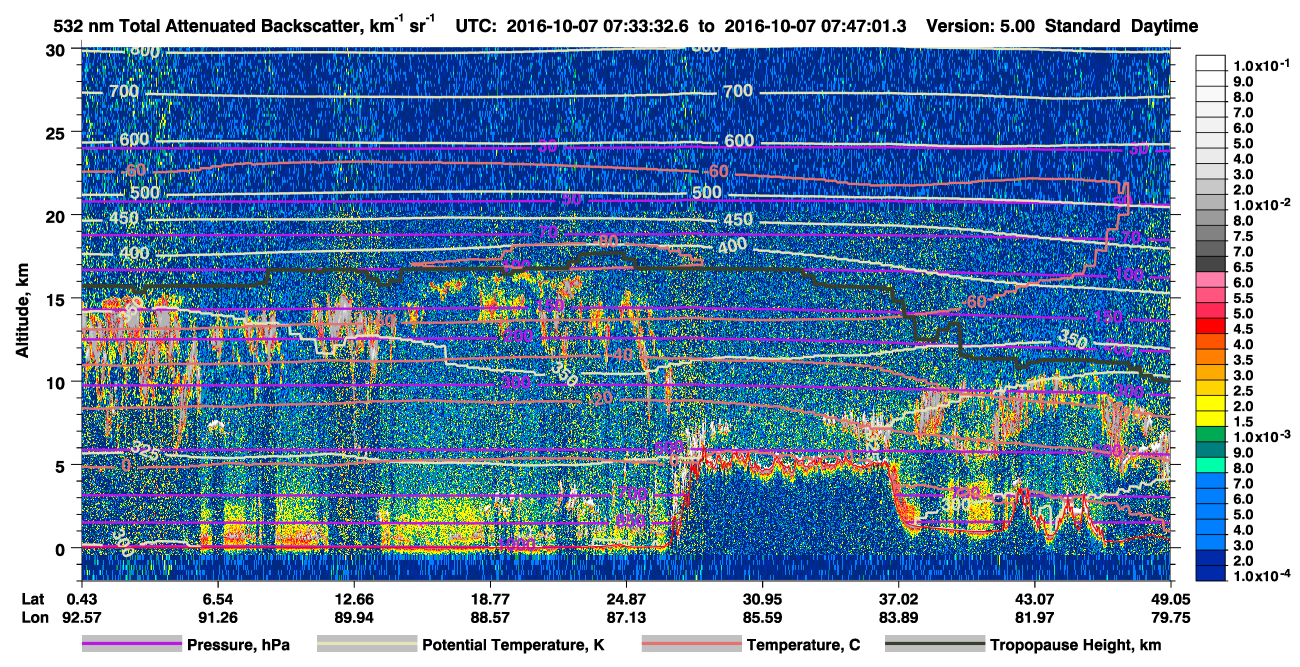Screen dimensions: 1300x667
Task: Click the 'Potential Temperature, K' legend label
Action: tap(513, 645)
